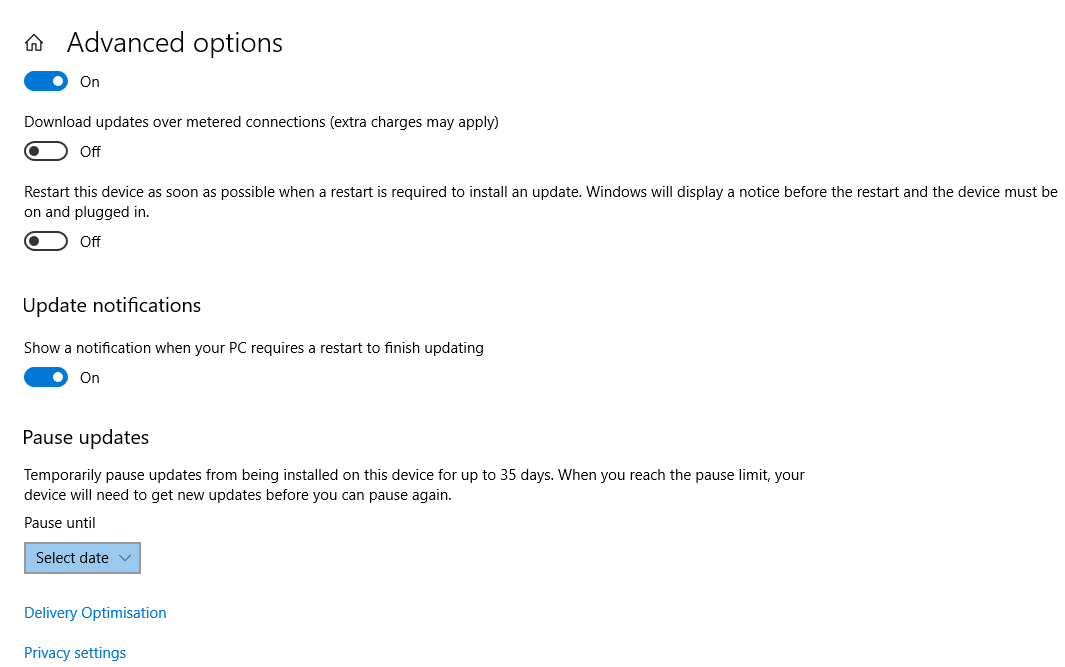
Task: Click the Home icon beside Advanced options
Action: pyautogui.click(x=34, y=43)
